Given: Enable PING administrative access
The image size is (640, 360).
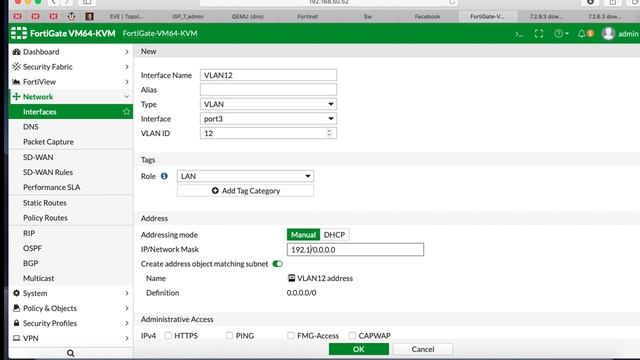Looking at the screenshot, I should (229, 336).
